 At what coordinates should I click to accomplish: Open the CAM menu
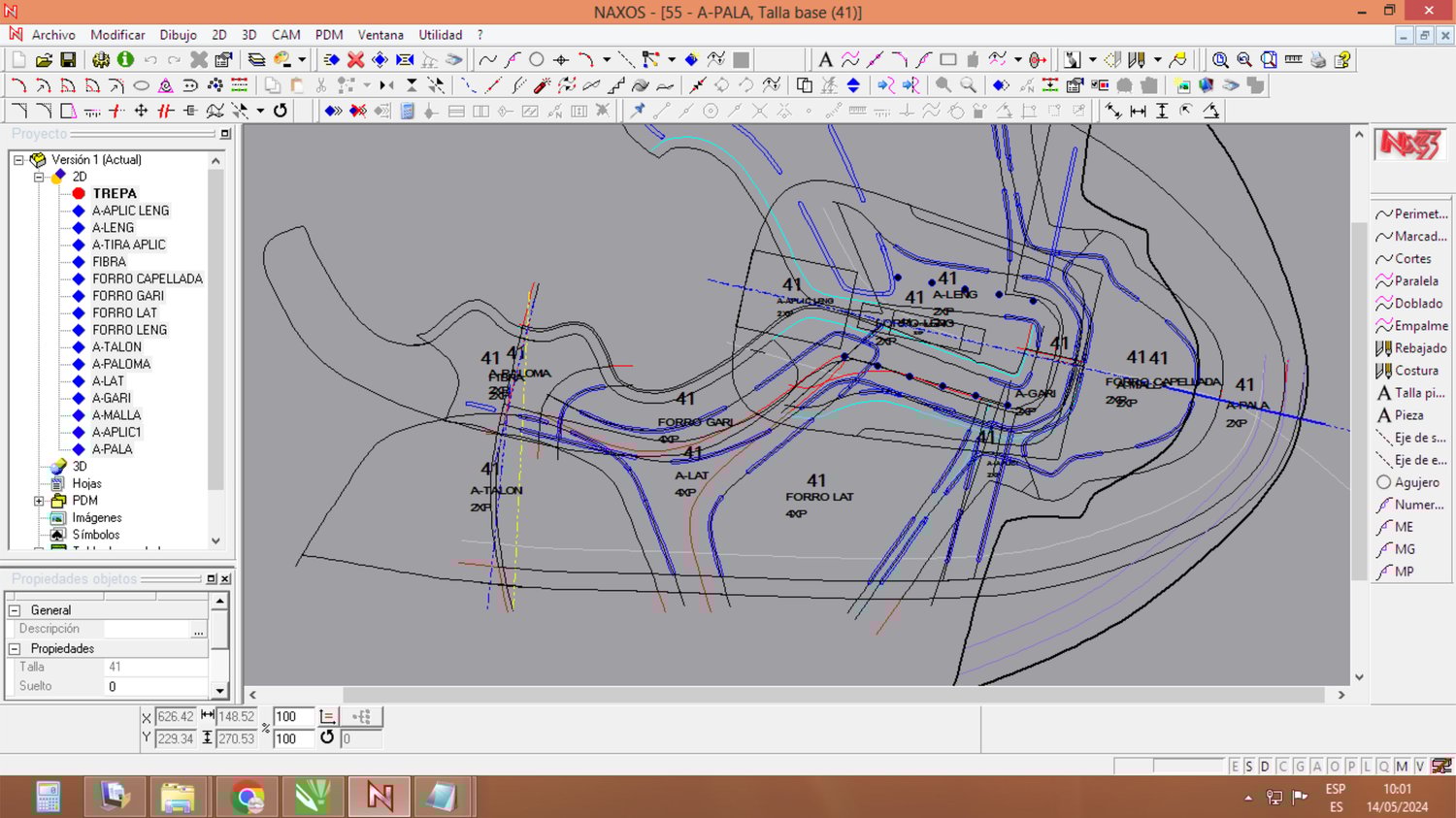[x=285, y=35]
